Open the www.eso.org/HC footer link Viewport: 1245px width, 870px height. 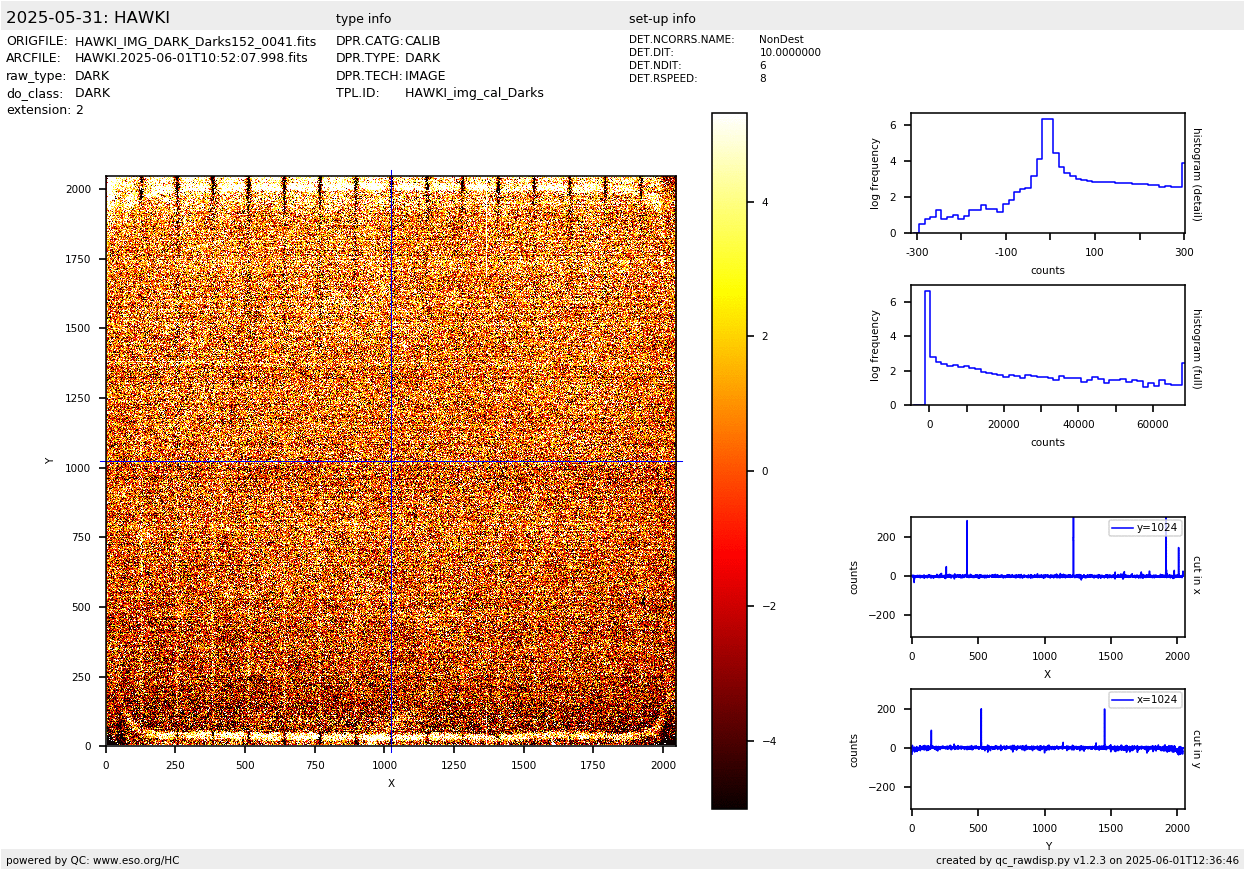click(136, 860)
